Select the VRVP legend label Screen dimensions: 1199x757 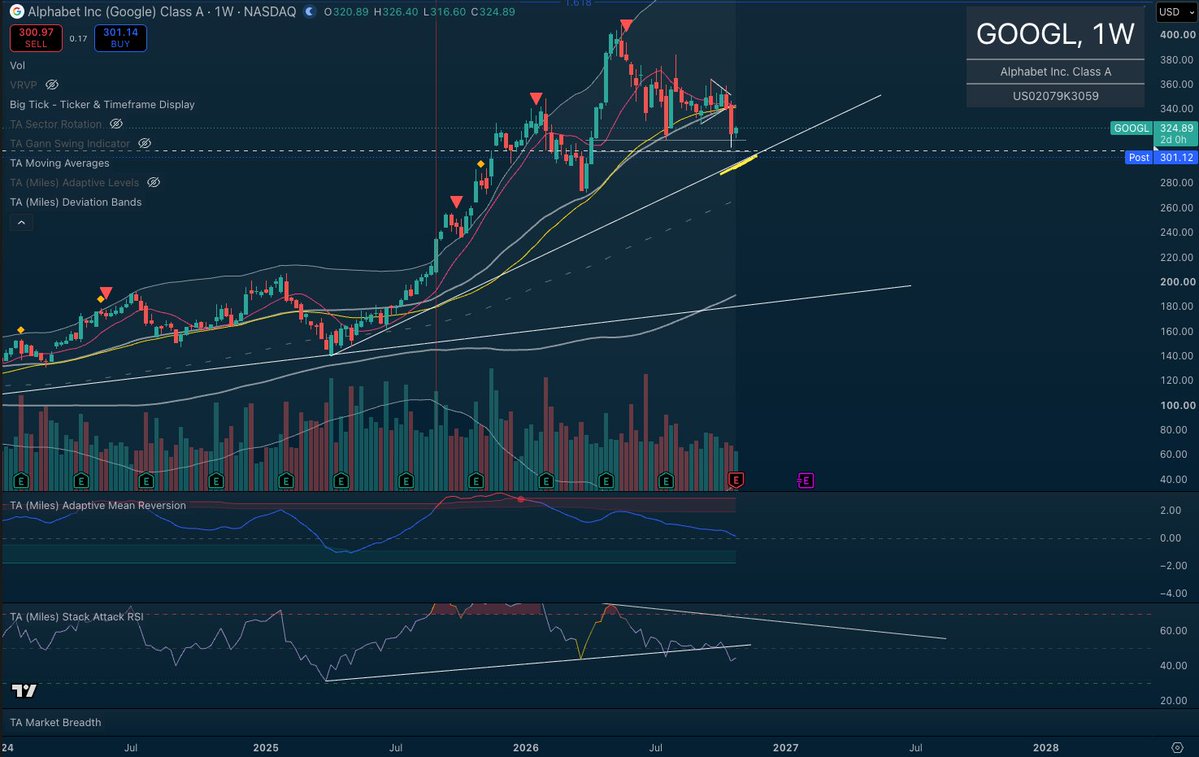pos(23,85)
